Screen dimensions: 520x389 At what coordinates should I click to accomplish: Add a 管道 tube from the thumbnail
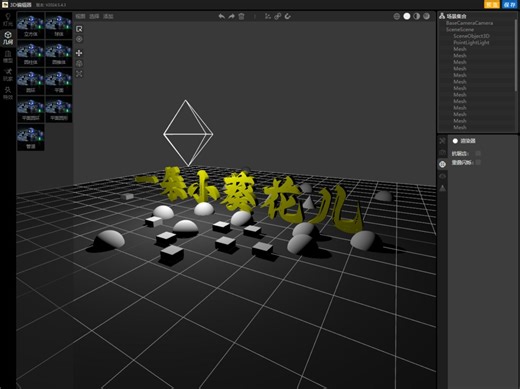(x=31, y=137)
